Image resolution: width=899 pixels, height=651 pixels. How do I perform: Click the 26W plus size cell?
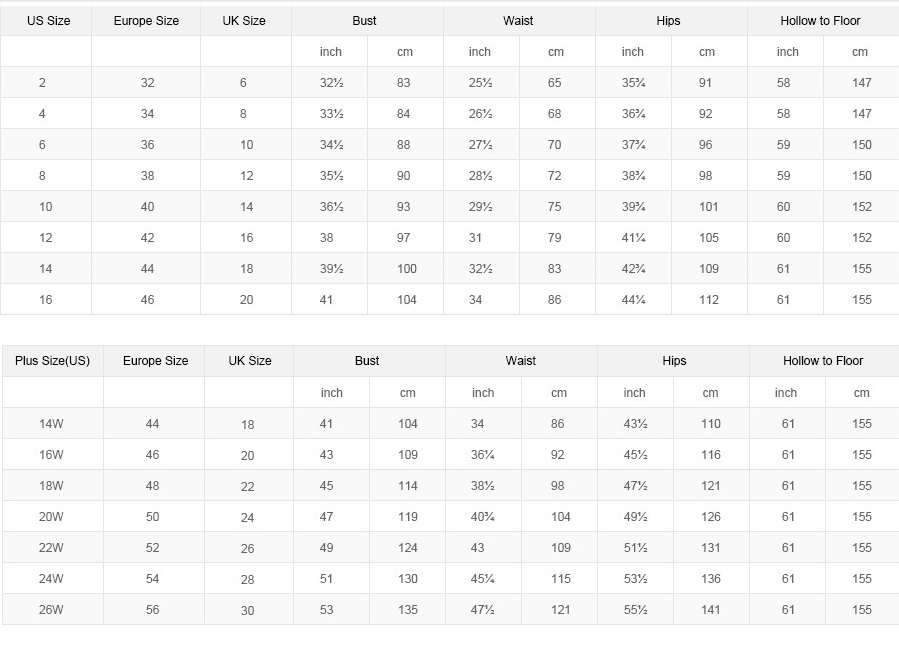(x=51, y=610)
